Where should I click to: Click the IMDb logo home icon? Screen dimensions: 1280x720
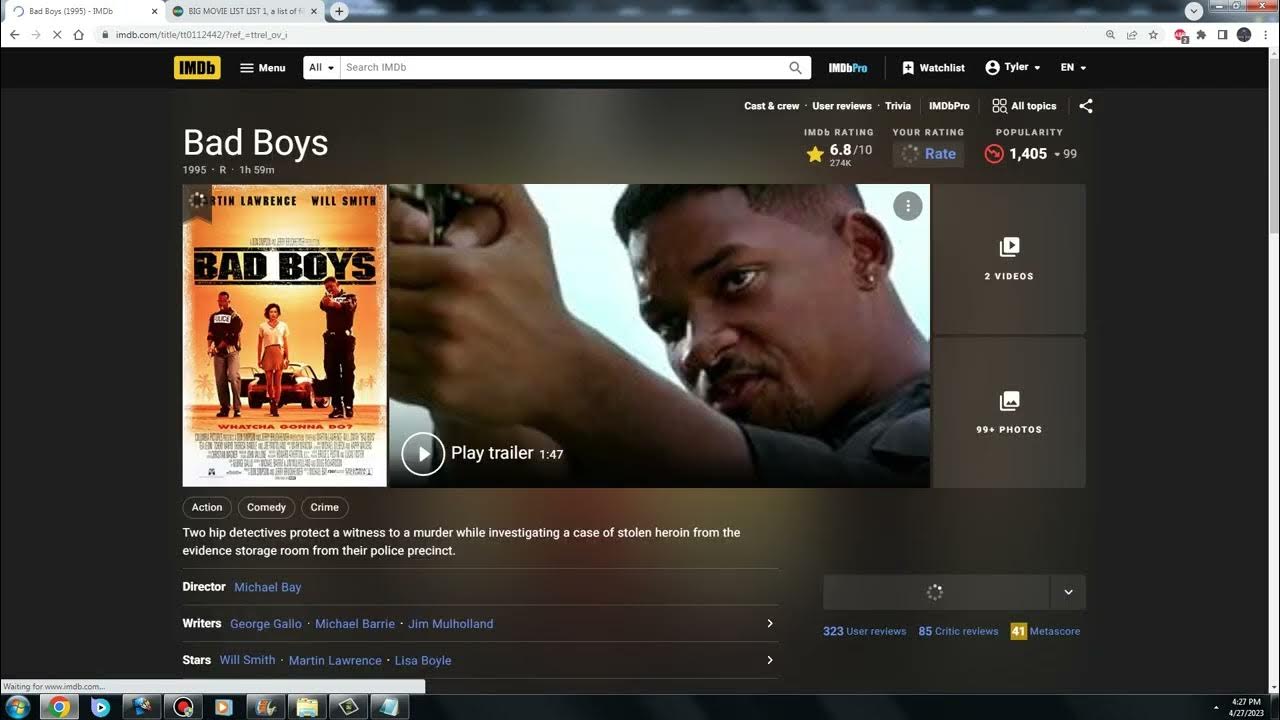coord(197,67)
